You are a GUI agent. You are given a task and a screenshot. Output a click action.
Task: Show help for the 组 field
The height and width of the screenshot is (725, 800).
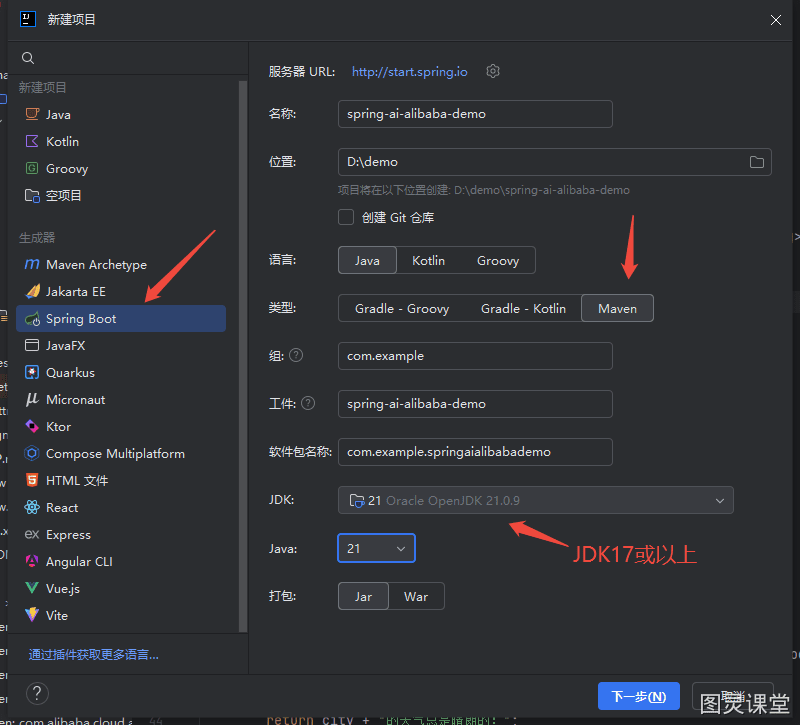[296, 355]
